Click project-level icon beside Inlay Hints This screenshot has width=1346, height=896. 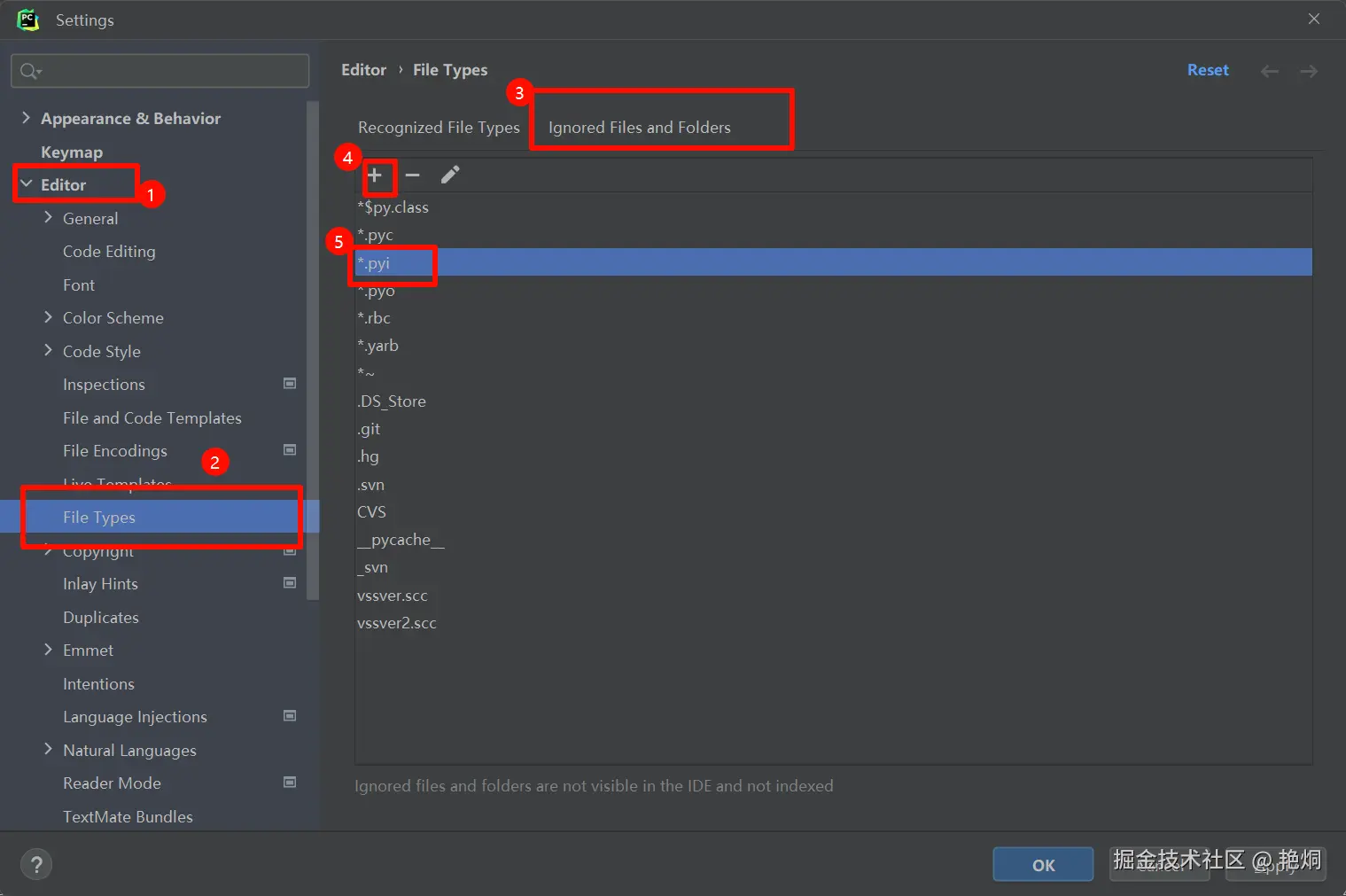pos(290,583)
